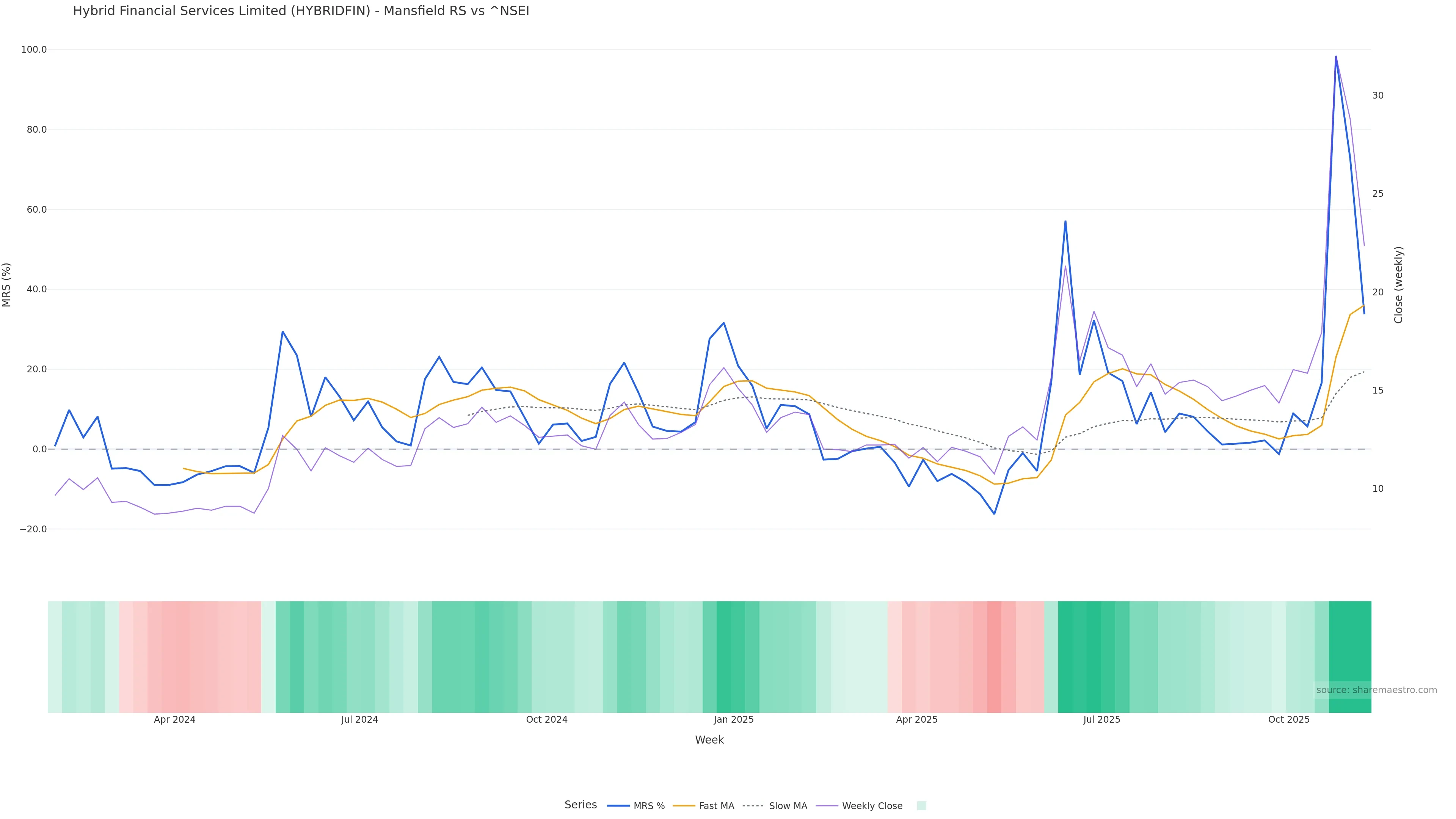Click the orange Fast MA legend line icon
Screen dimensions: 1456x819
tap(684, 806)
